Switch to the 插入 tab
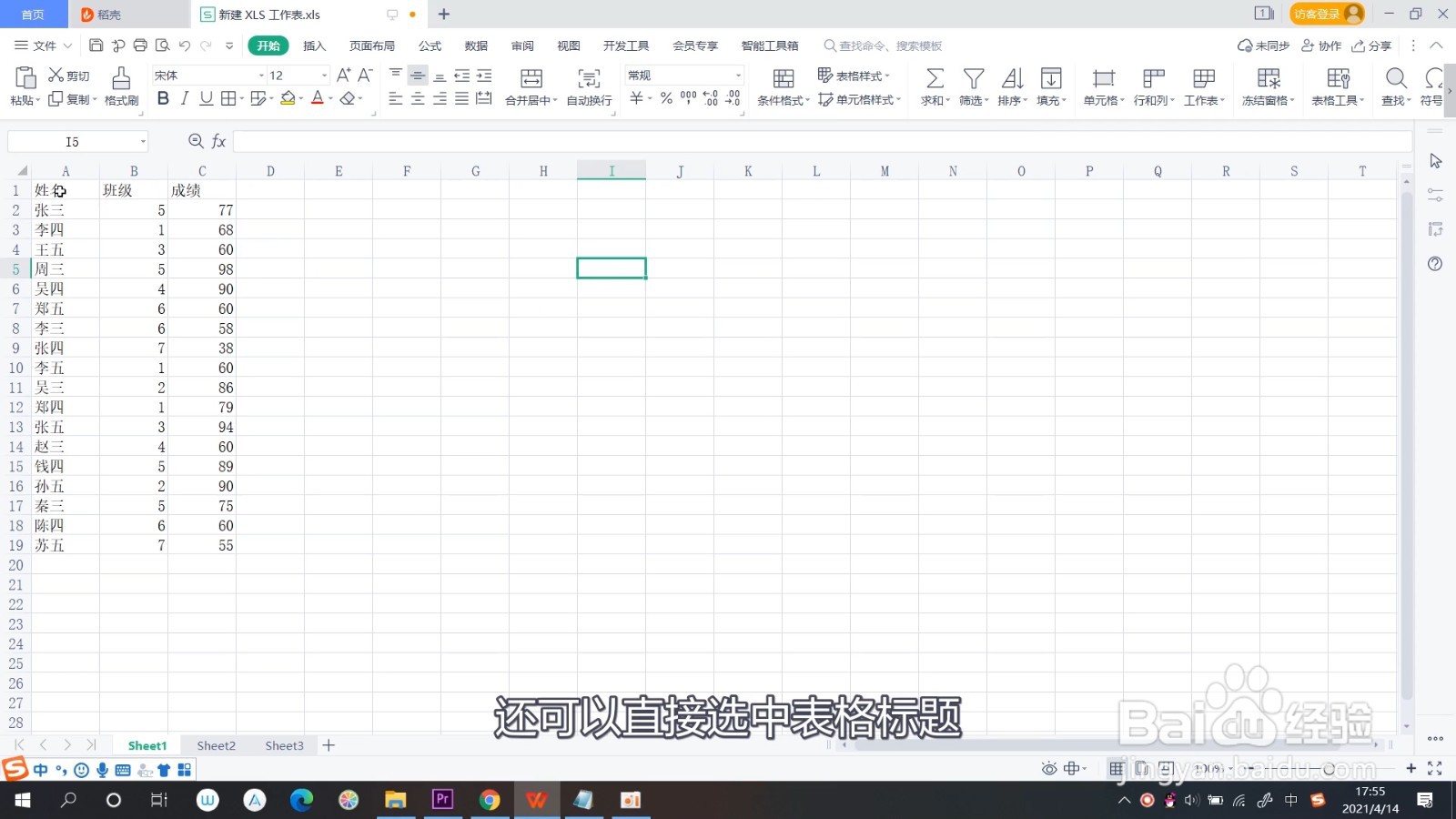 (314, 45)
